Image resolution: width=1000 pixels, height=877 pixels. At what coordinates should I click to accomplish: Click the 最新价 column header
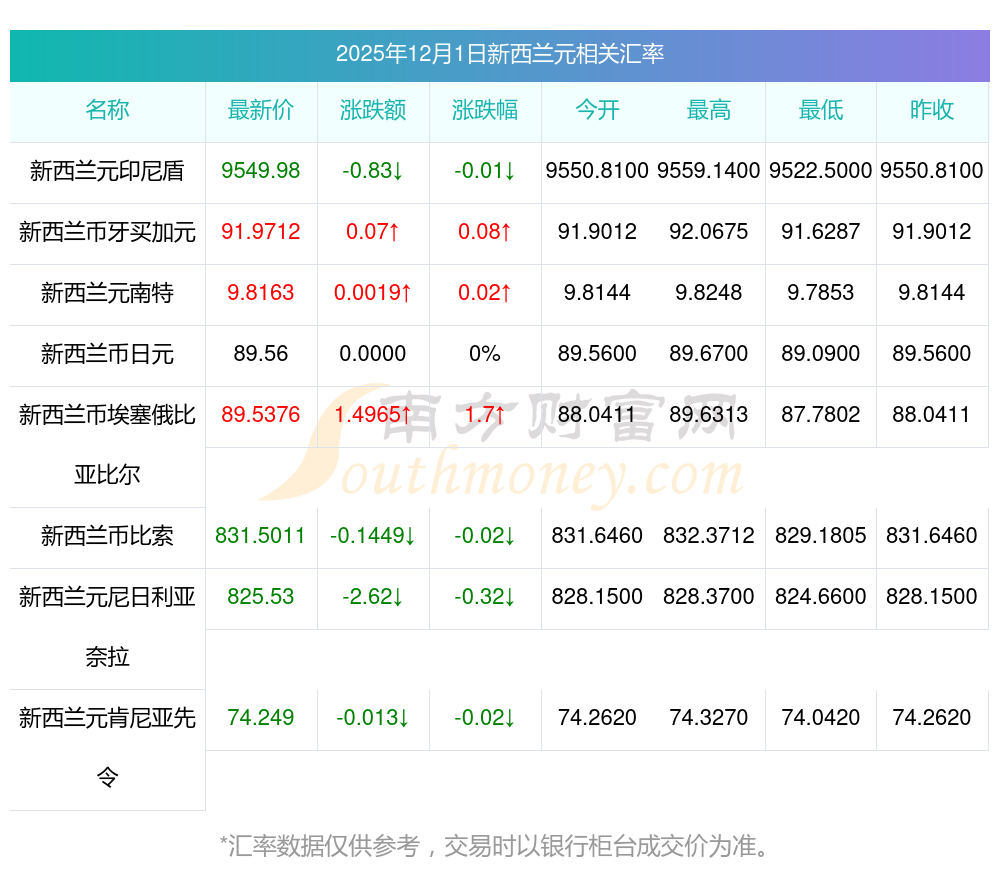coord(261,110)
